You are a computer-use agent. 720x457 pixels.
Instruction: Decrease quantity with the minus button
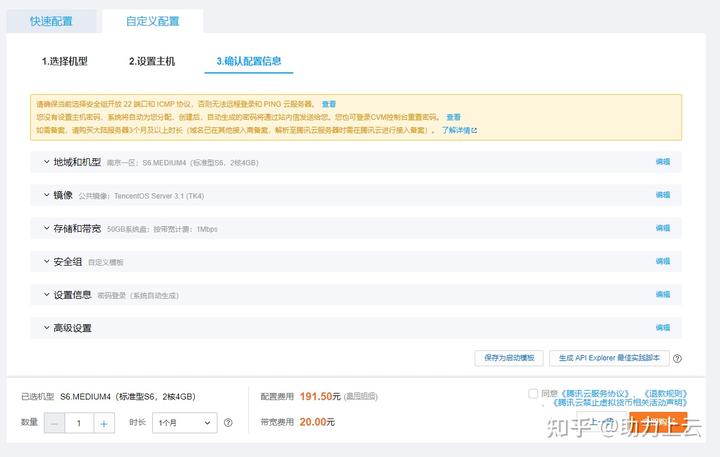[54, 423]
